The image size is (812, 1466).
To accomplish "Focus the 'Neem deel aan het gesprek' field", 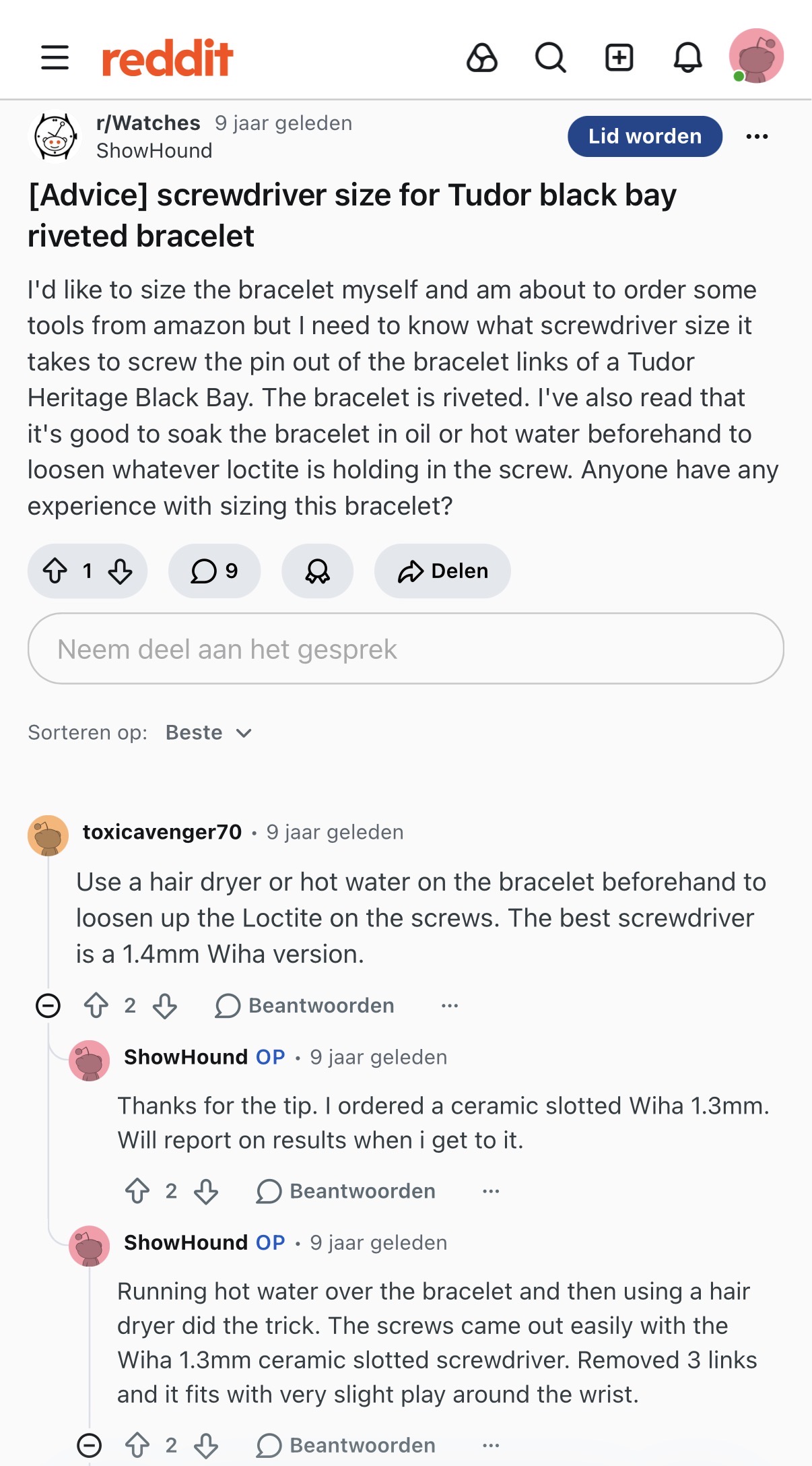I will coord(405,649).
